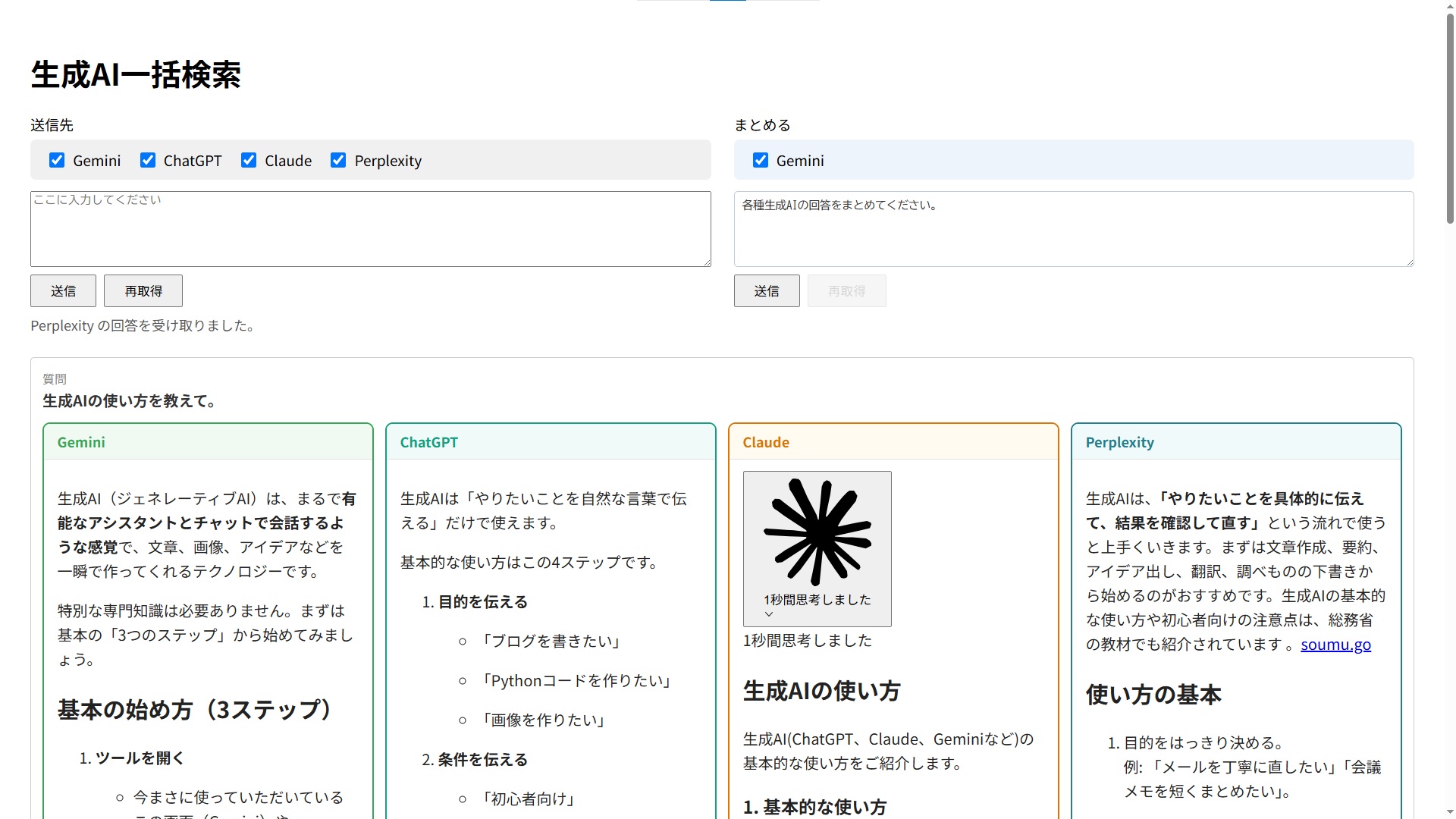Expand the 1秒間思考しました chevron in Claude card

[x=769, y=614]
